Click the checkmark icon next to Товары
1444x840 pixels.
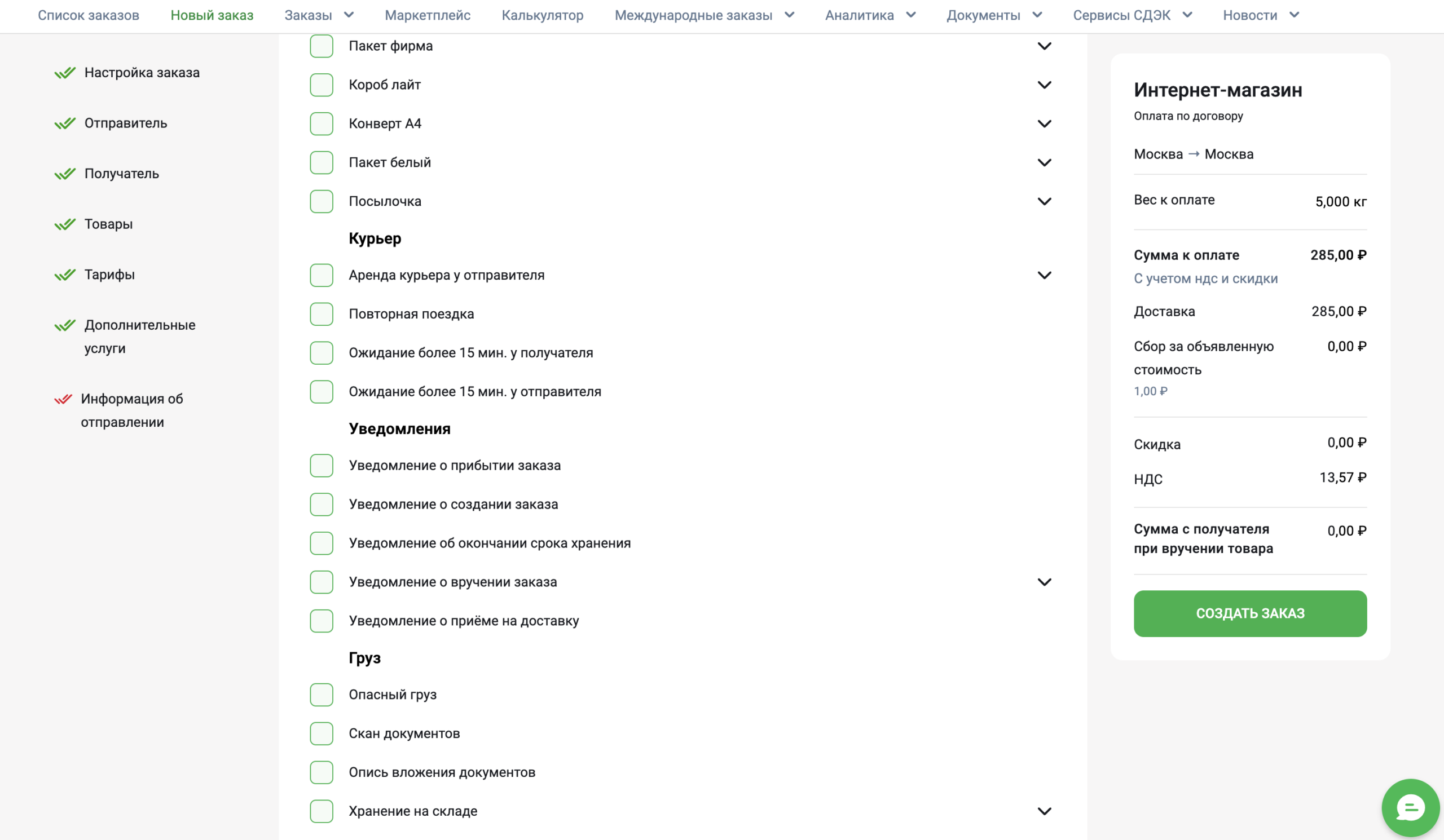tap(65, 224)
